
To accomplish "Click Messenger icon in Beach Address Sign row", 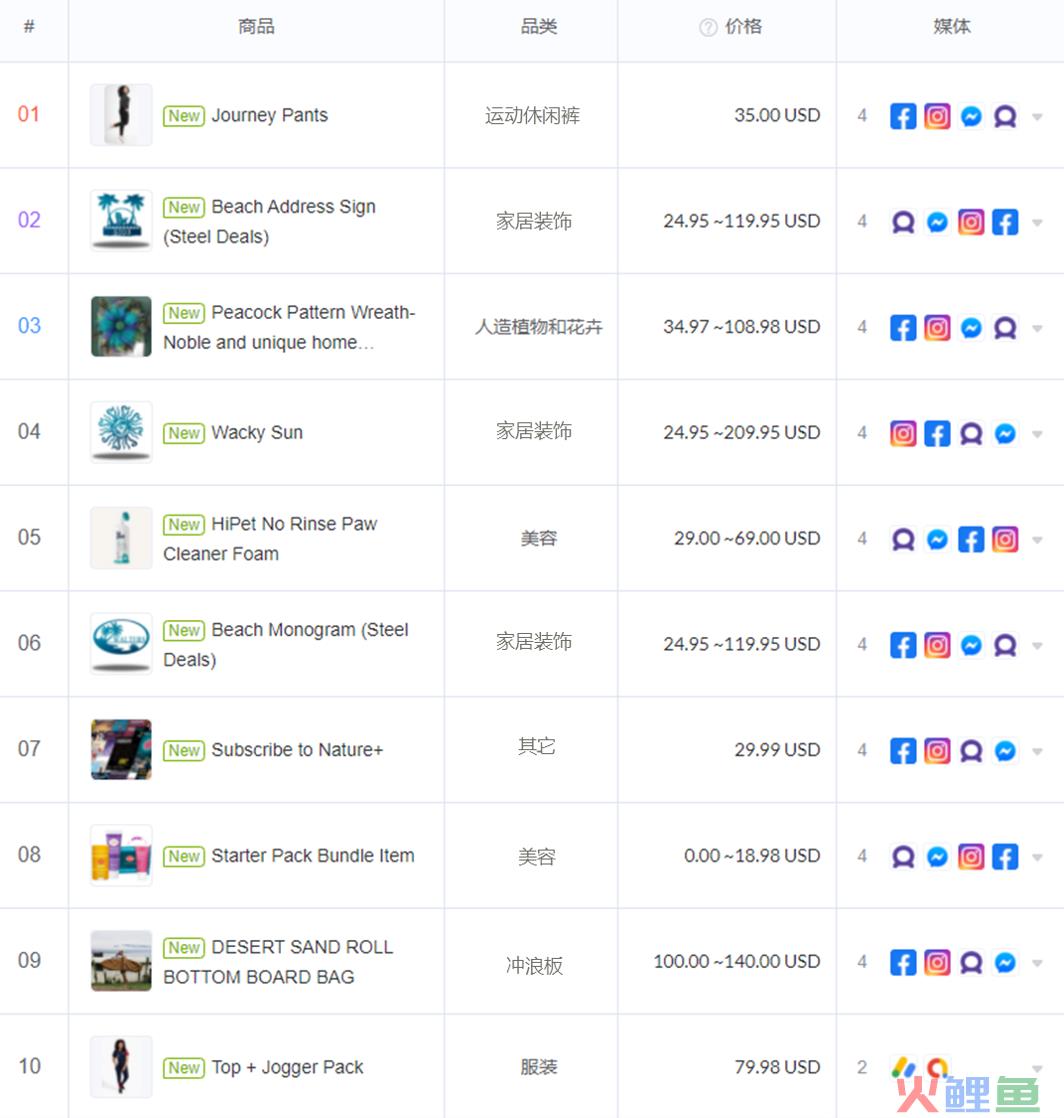I will [937, 222].
